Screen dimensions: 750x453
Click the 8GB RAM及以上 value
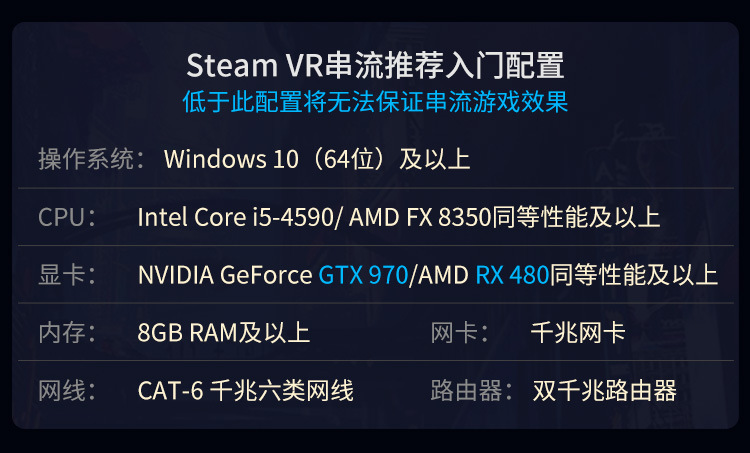click(x=224, y=333)
